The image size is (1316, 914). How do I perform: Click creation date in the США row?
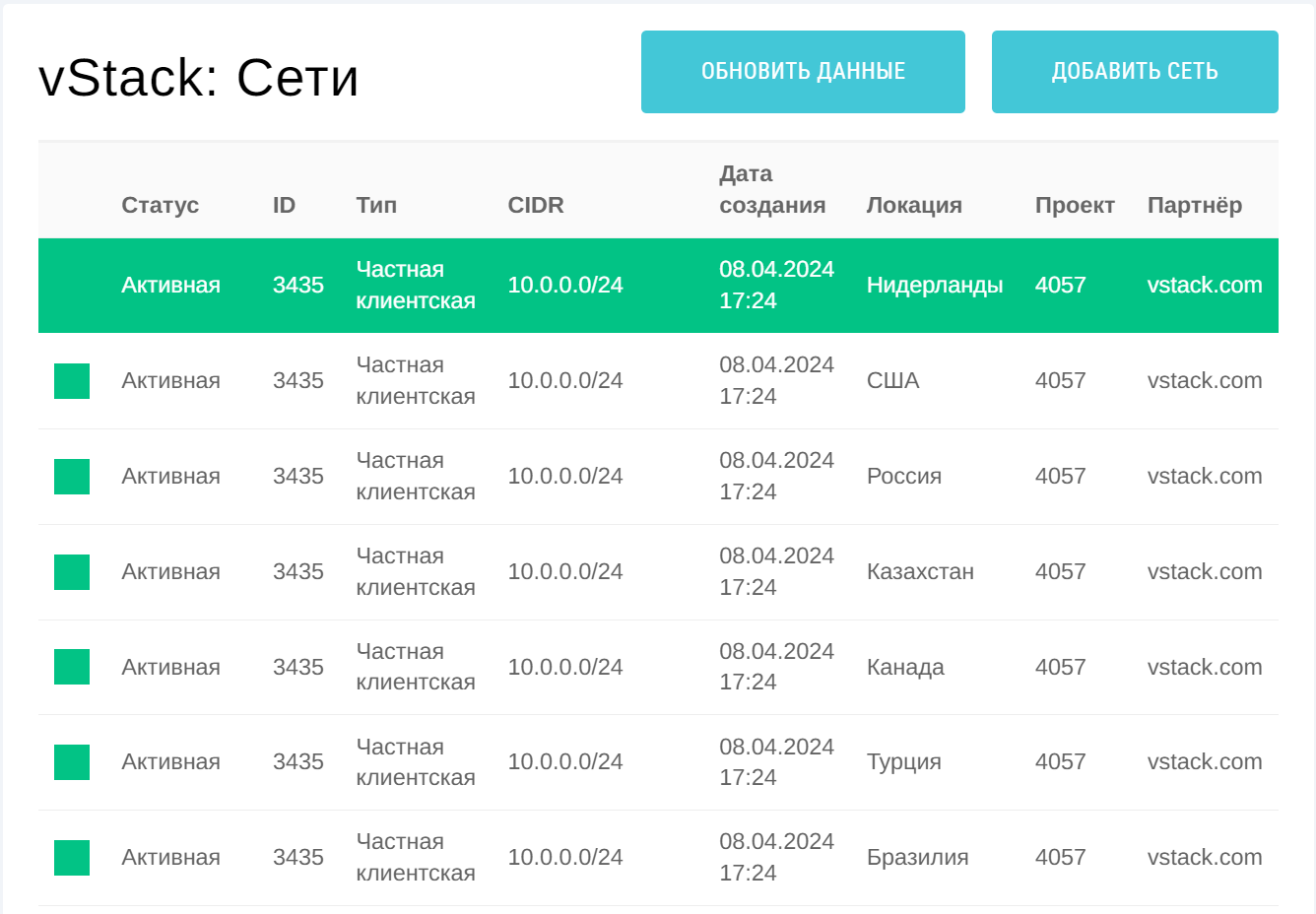pos(776,381)
